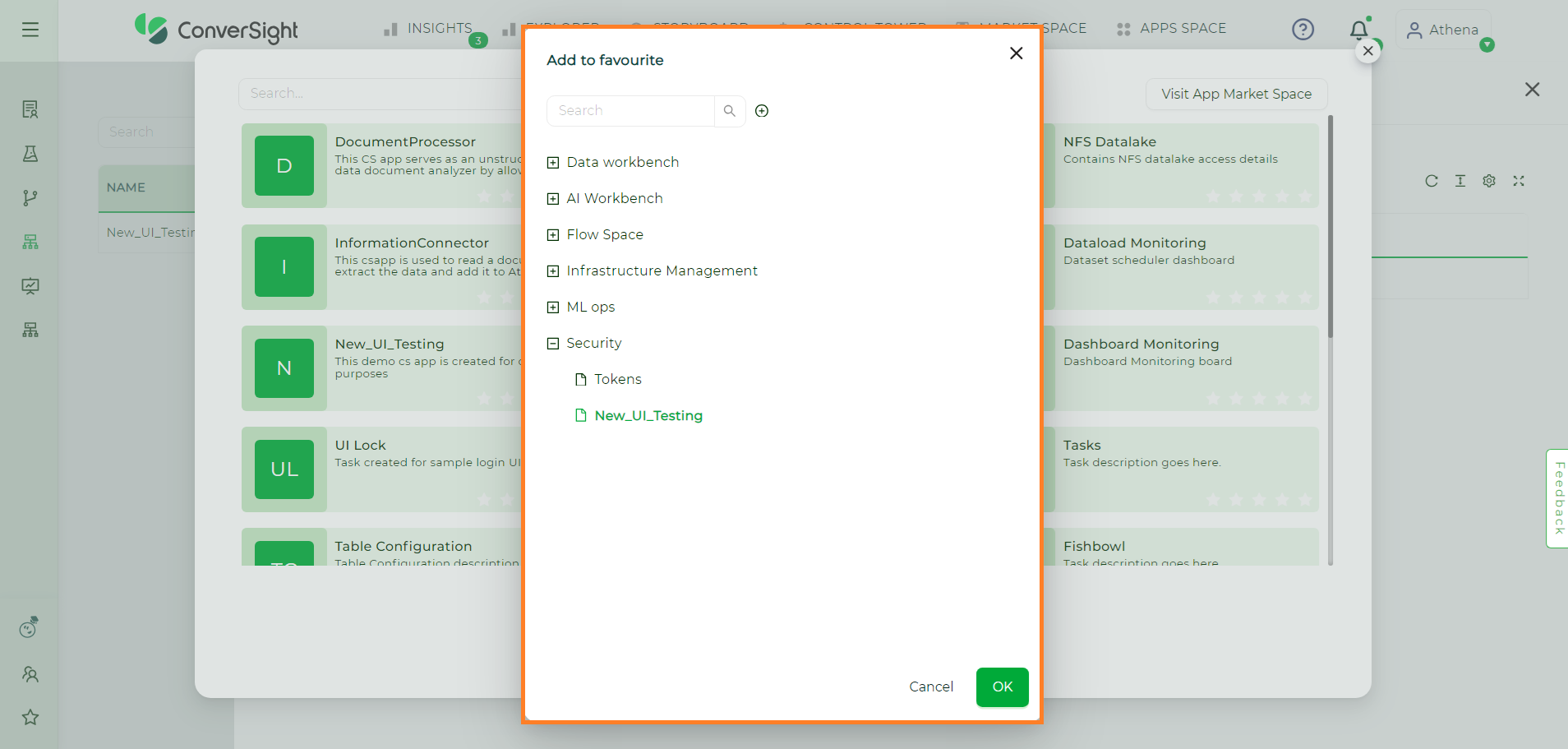Close the apps popup with round X
Viewport: 1568px width, 749px height.
point(1367,51)
